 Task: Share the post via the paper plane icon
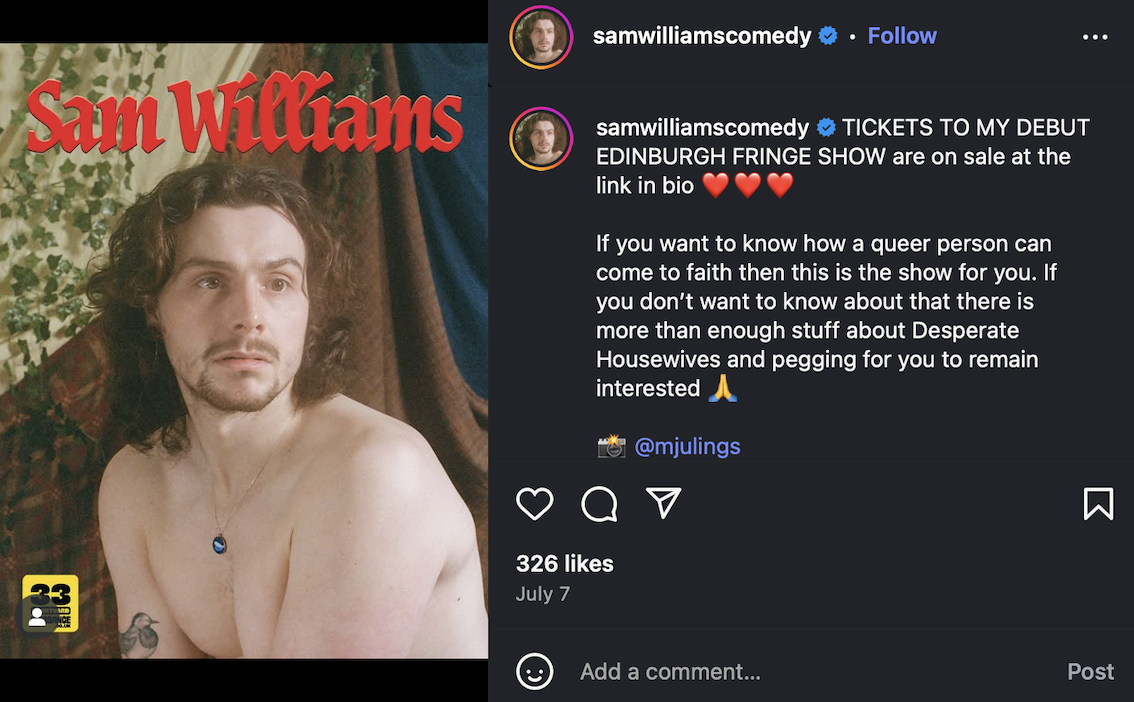tap(663, 504)
